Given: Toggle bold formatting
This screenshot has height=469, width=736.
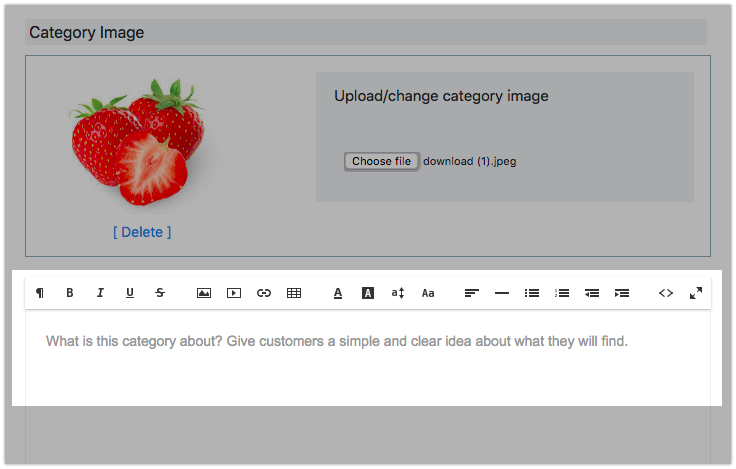Looking at the screenshot, I should click(70, 293).
